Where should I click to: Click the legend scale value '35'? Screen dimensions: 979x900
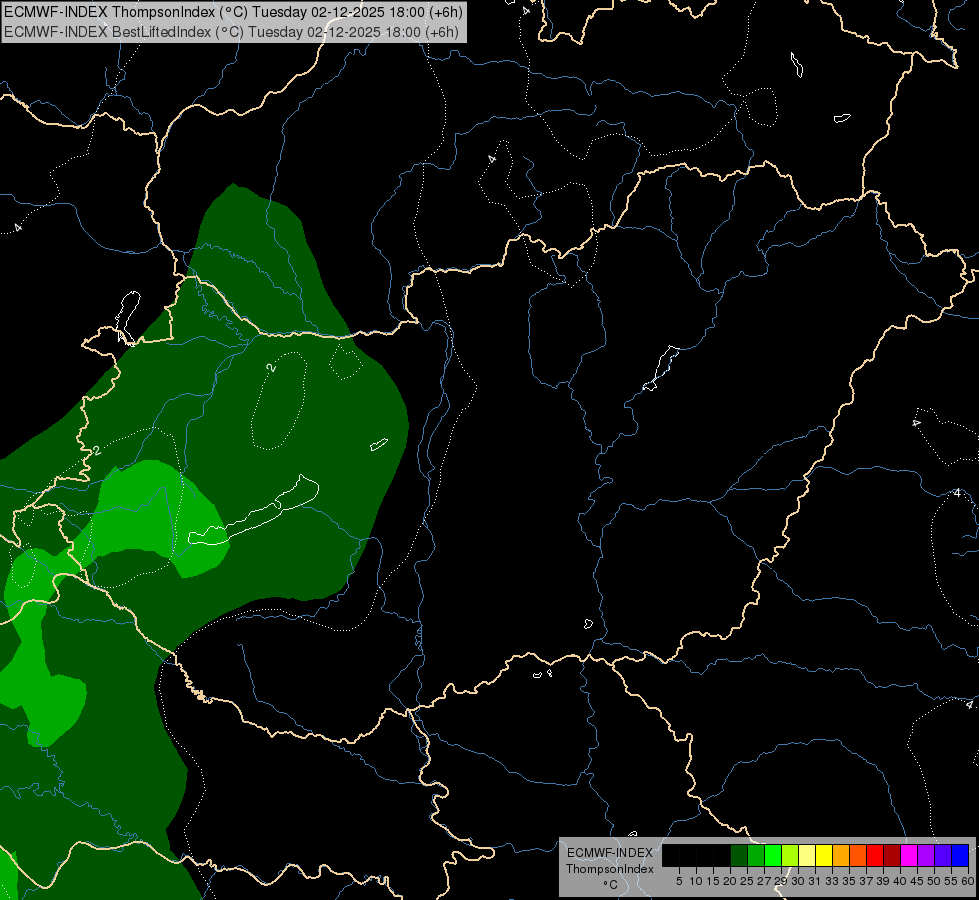click(849, 881)
